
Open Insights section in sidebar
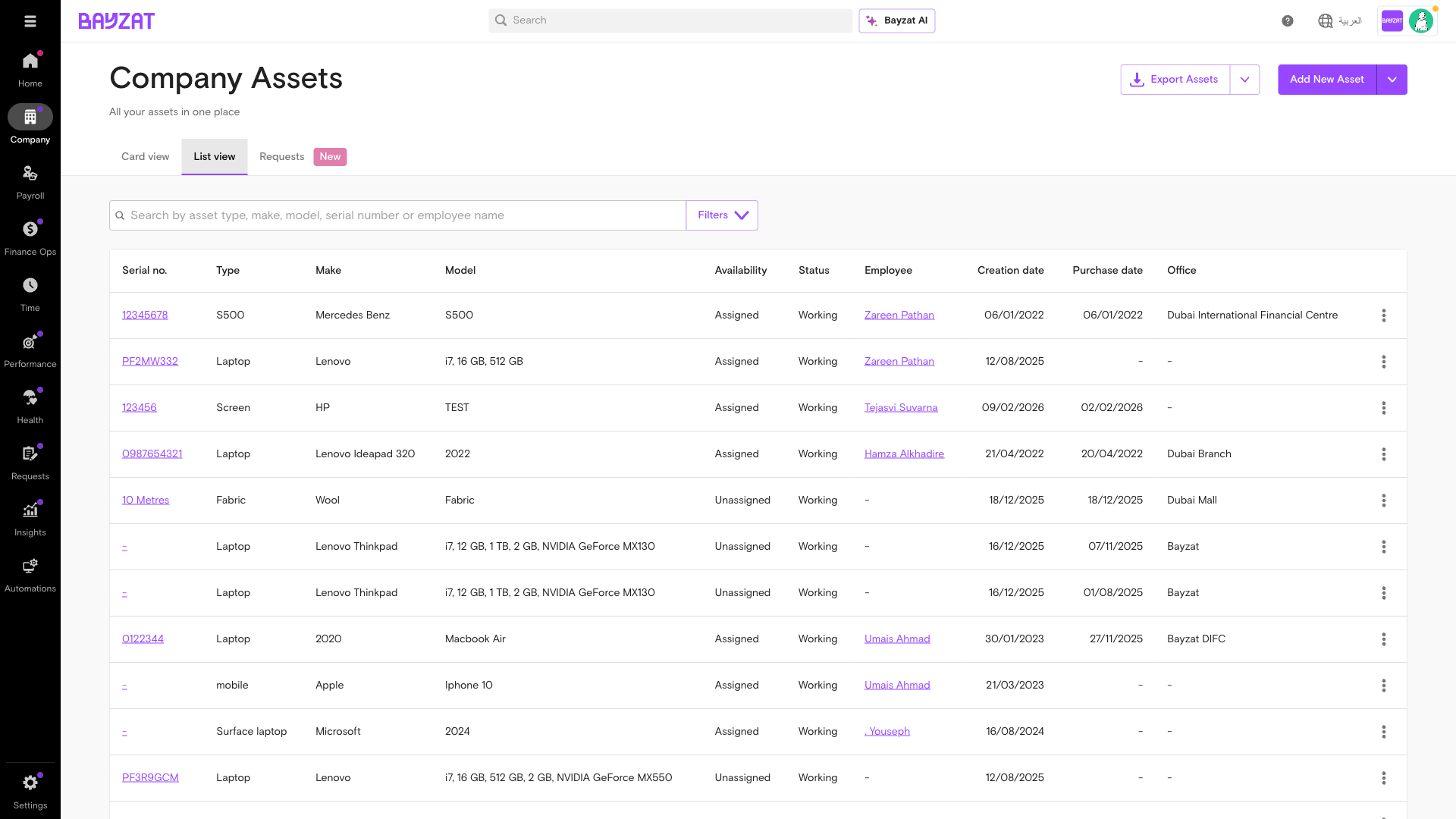[30, 519]
